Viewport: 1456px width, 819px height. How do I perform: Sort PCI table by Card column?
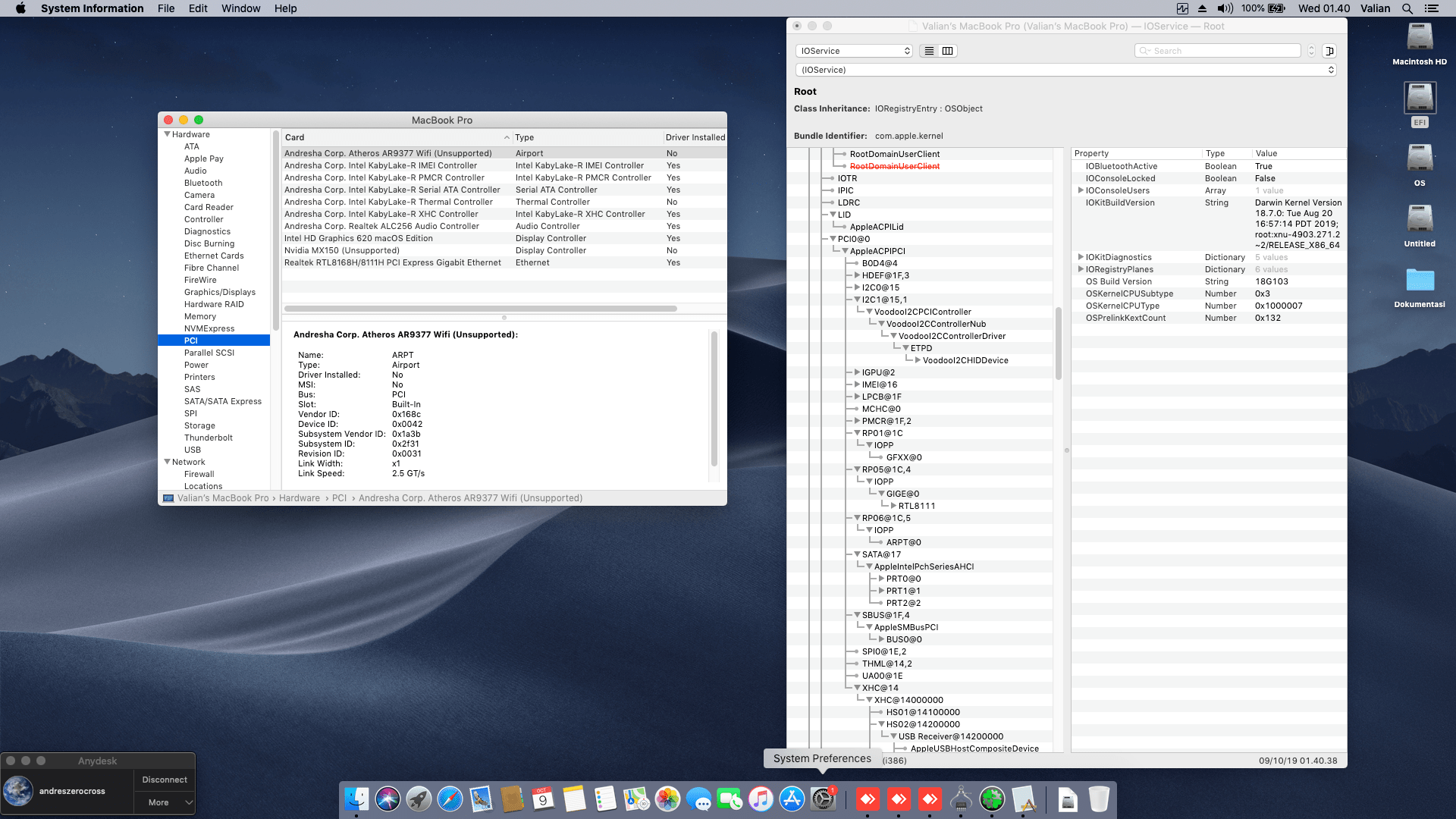[397, 137]
